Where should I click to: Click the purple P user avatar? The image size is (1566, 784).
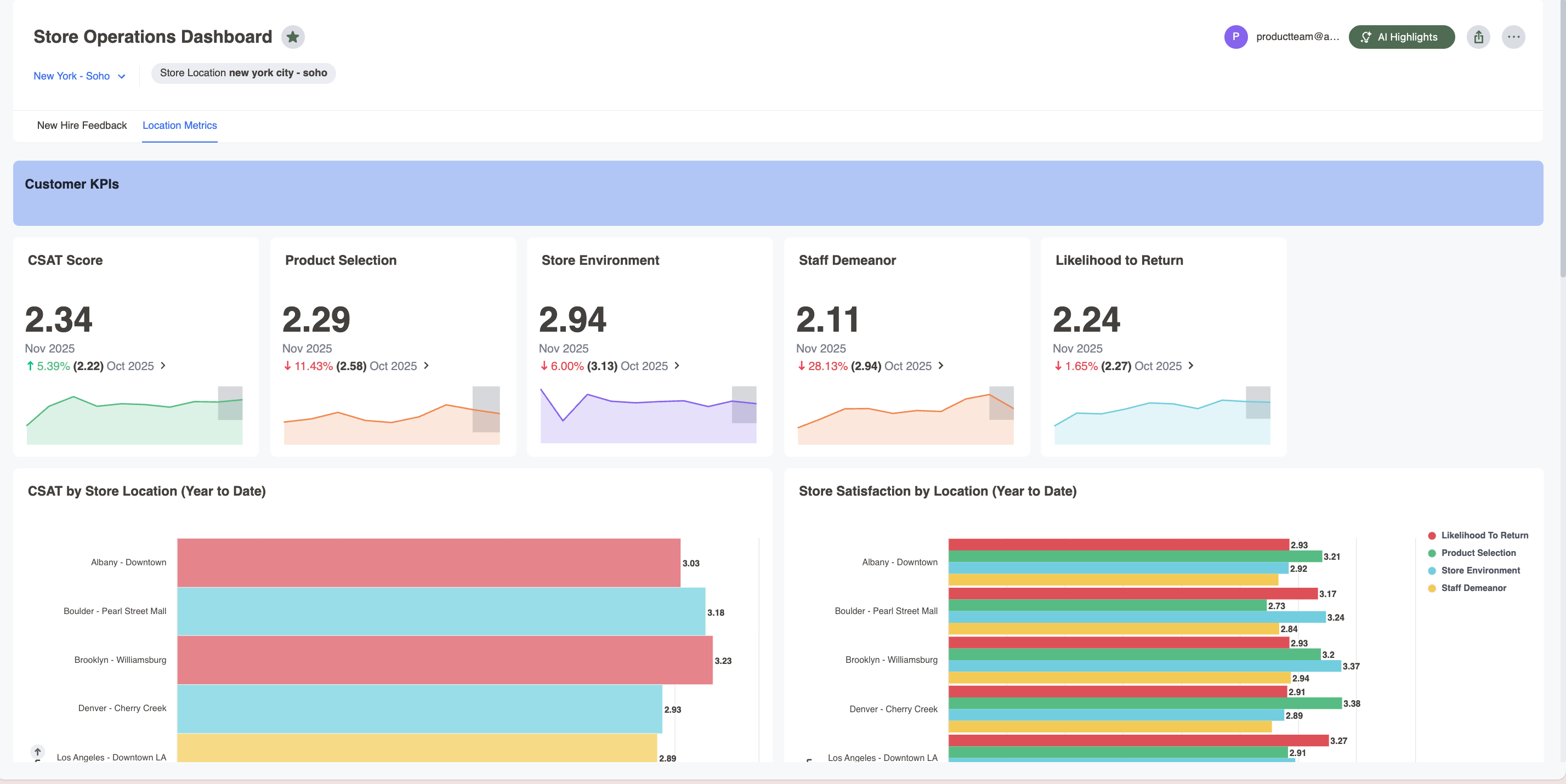(x=1235, y=37)
